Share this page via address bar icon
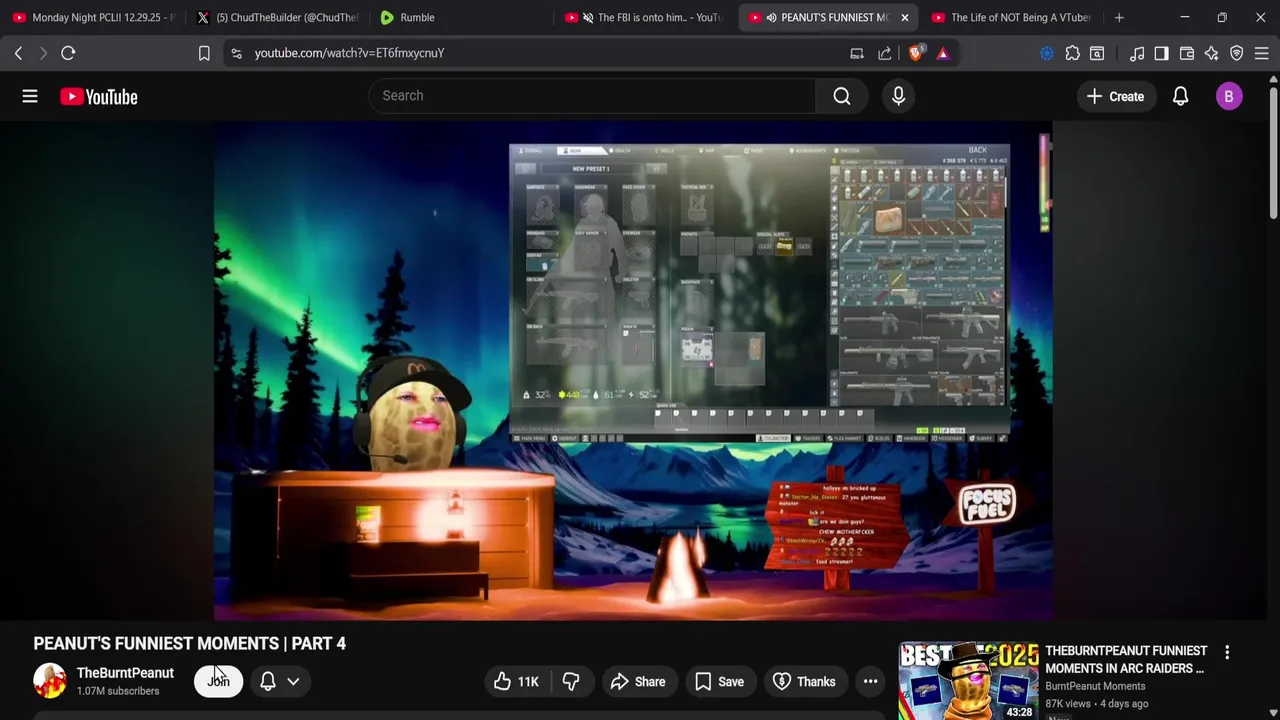The image size is (1280, 720). [885, 53]
